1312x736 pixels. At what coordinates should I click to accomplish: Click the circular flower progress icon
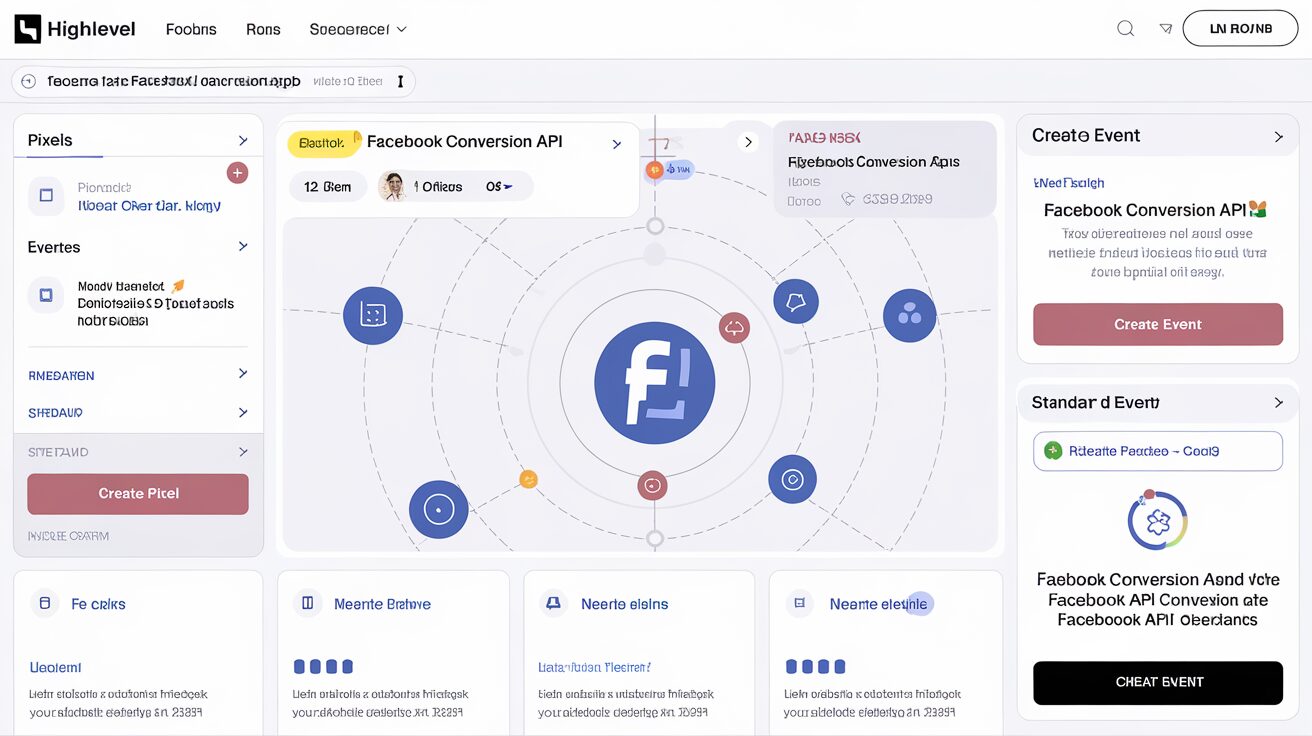coord(1157,520)
